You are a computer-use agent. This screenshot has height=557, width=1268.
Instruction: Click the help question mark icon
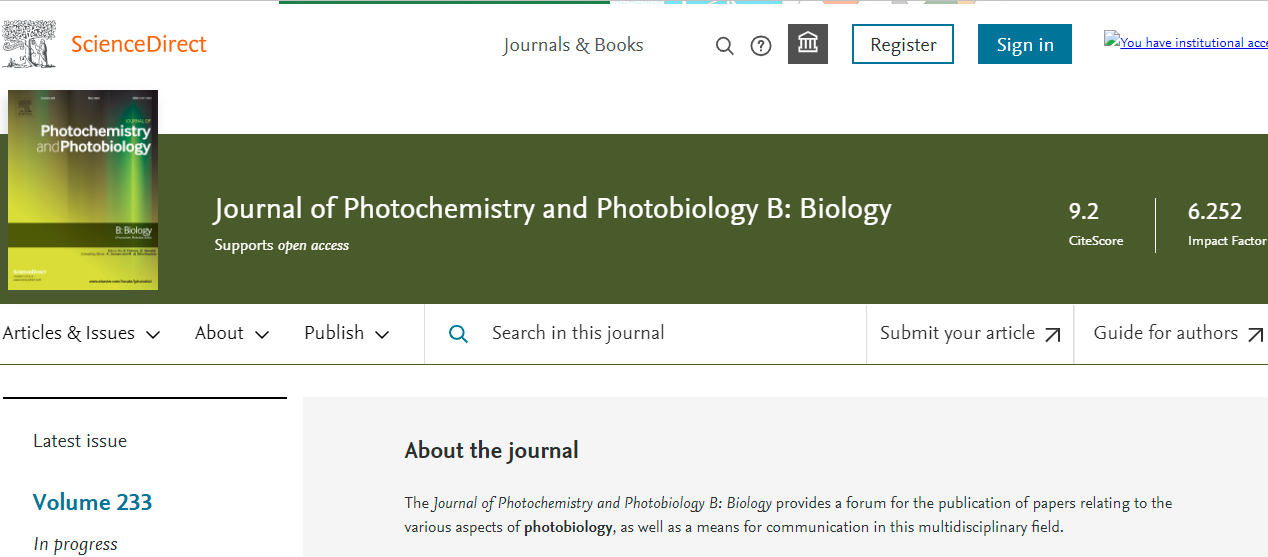click(x=761, y=46)
